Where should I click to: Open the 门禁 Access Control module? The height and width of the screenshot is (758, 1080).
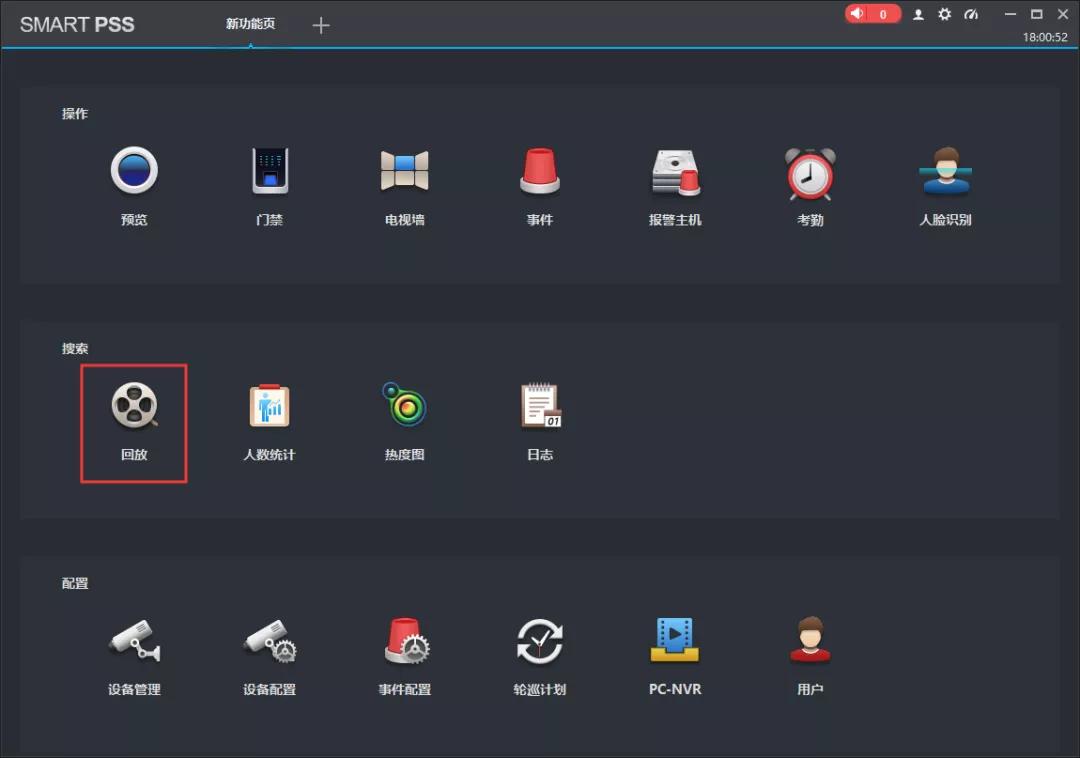point(268,180)
